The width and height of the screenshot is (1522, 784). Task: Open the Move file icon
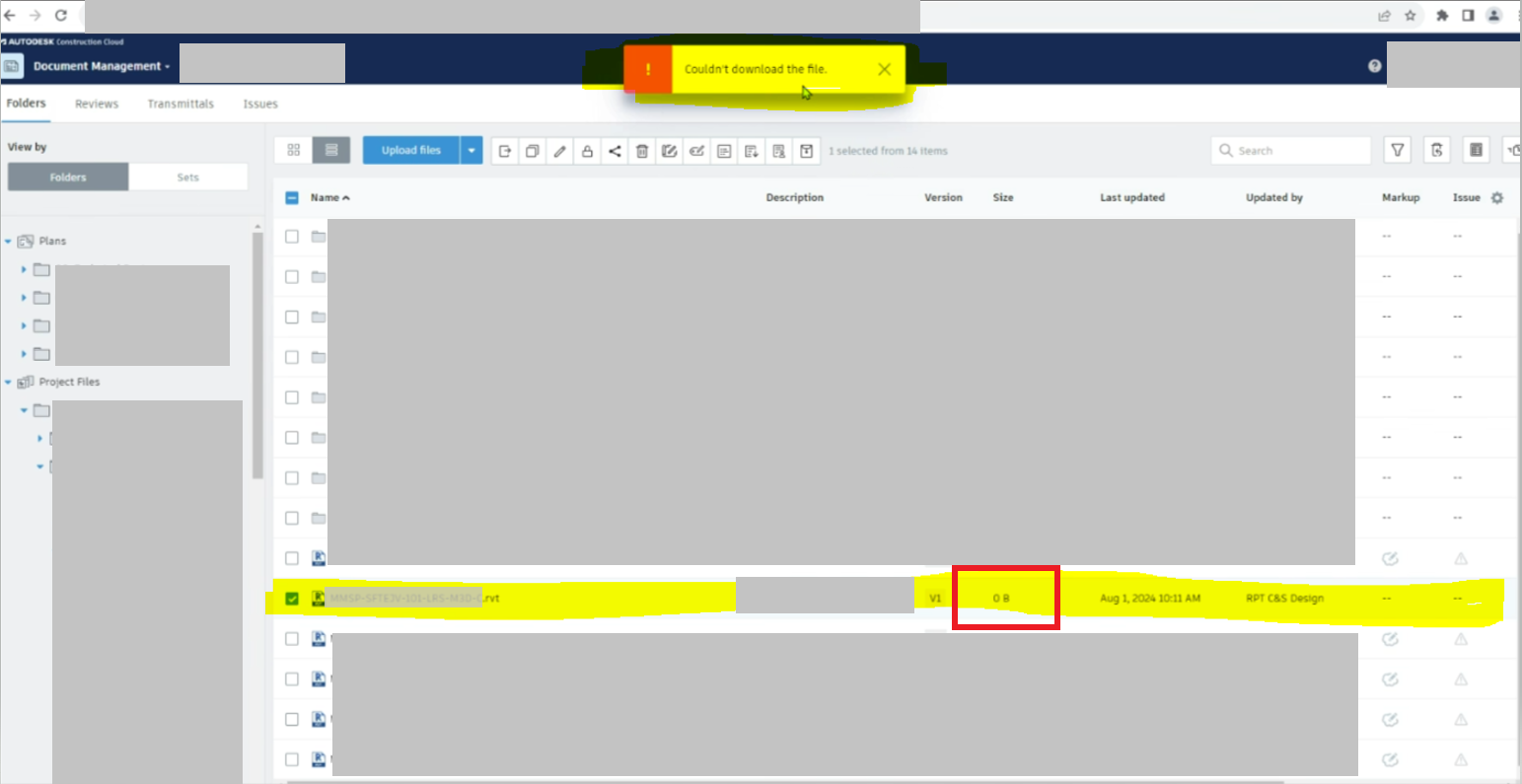pyautogui.click(x=504, y=150)
